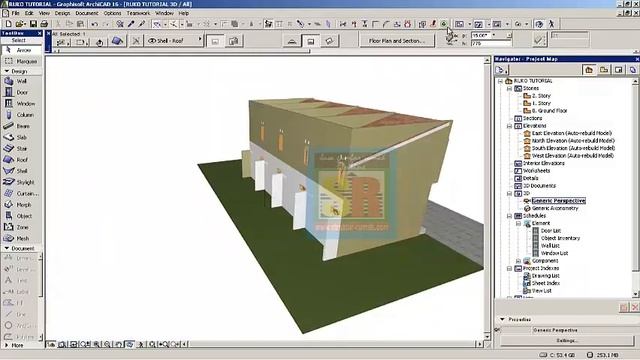Screen dimensions: 640x360
Task: Open the Shell - Roof layer dropdown
Action: click(x=174, y=41)
